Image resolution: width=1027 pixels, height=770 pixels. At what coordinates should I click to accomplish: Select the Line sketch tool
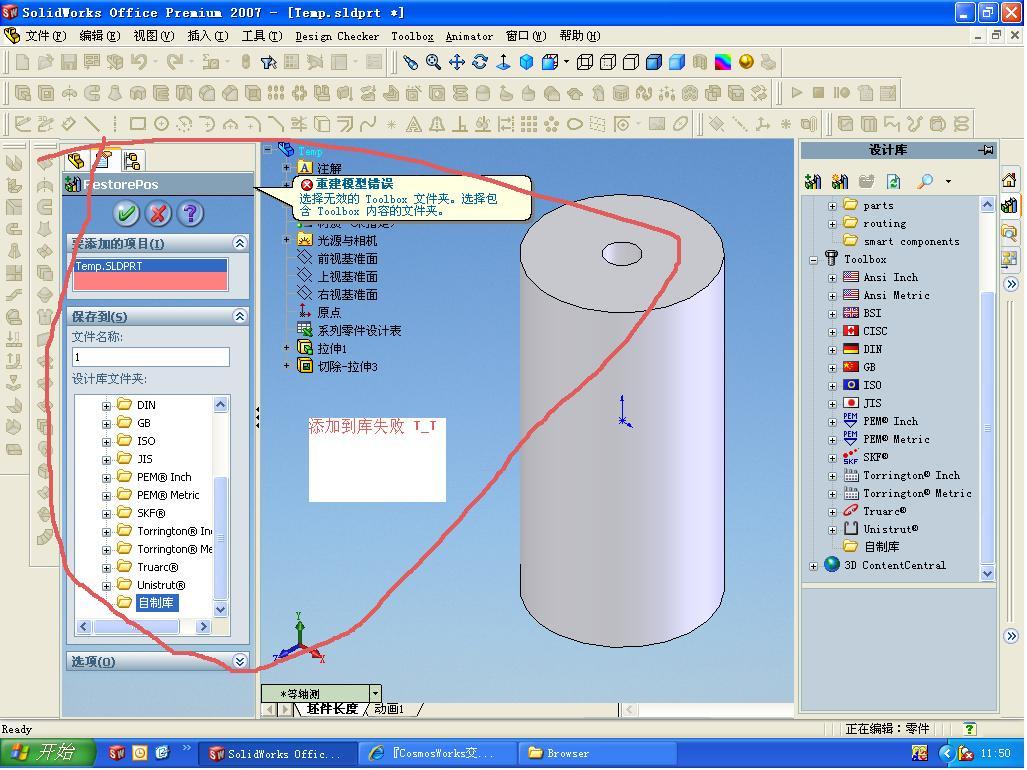click(92, 124)
